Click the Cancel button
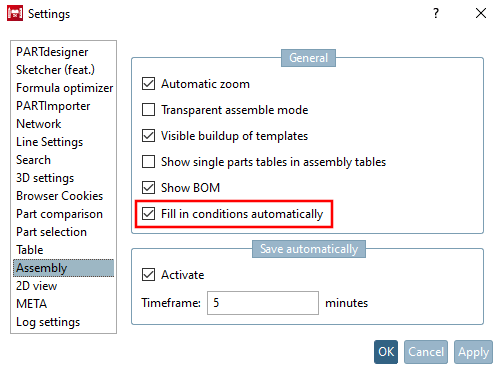The width and height of the screenshot is (502, 372). click(x=426, y=352)
